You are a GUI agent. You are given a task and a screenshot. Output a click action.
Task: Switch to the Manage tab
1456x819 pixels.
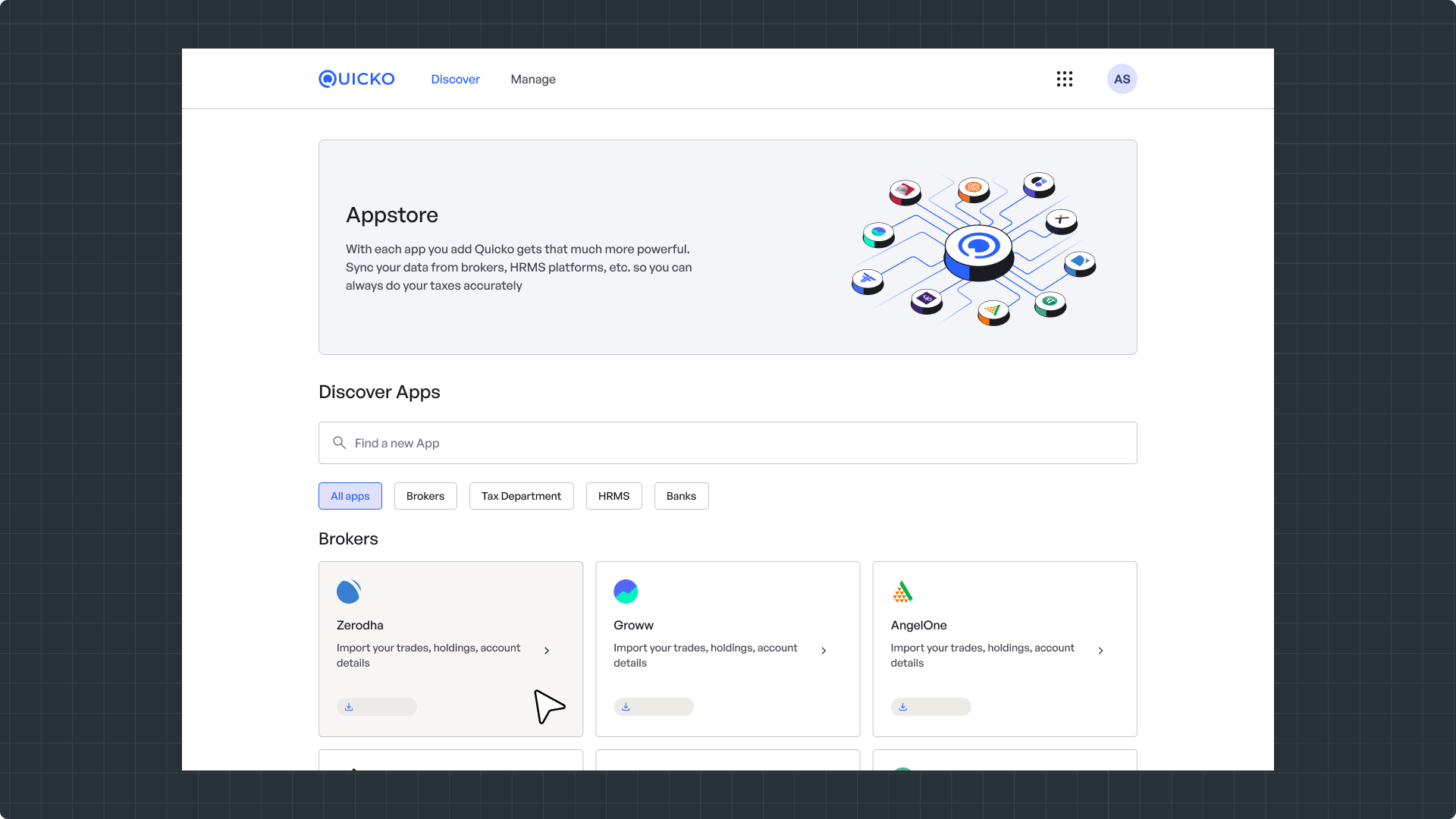click(x=533, y=79)
